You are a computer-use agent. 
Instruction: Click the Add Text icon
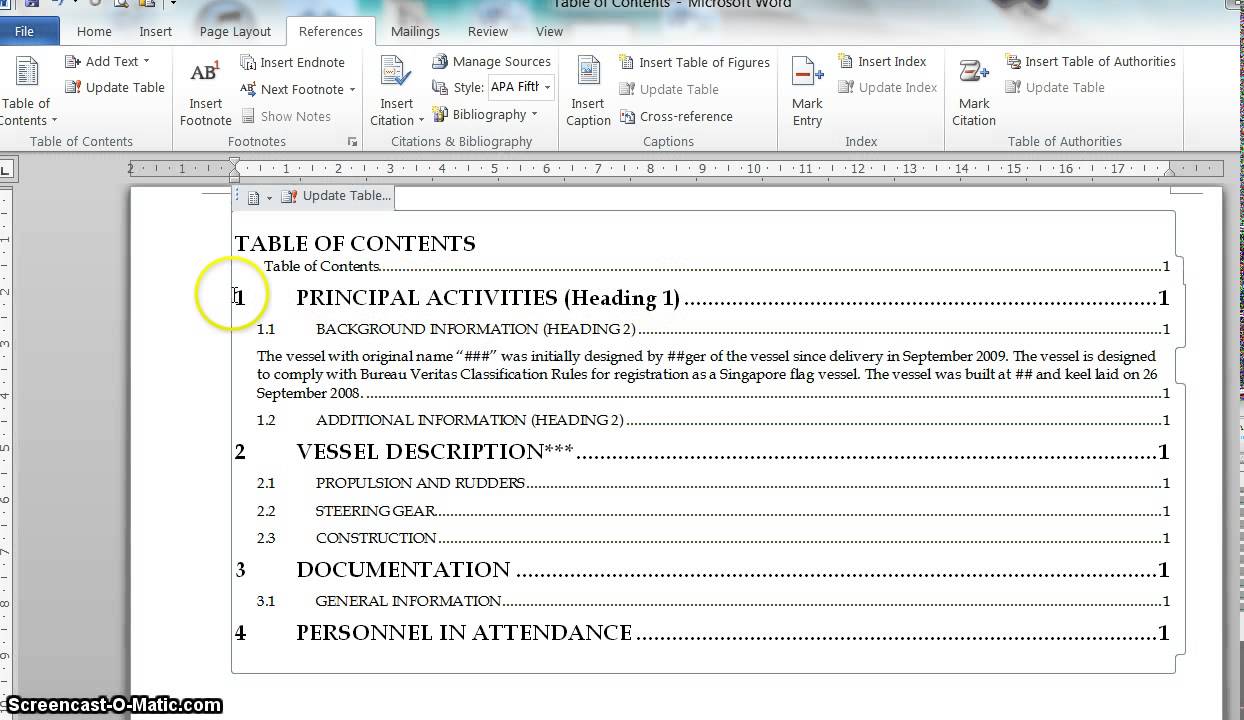pos(73,62)
